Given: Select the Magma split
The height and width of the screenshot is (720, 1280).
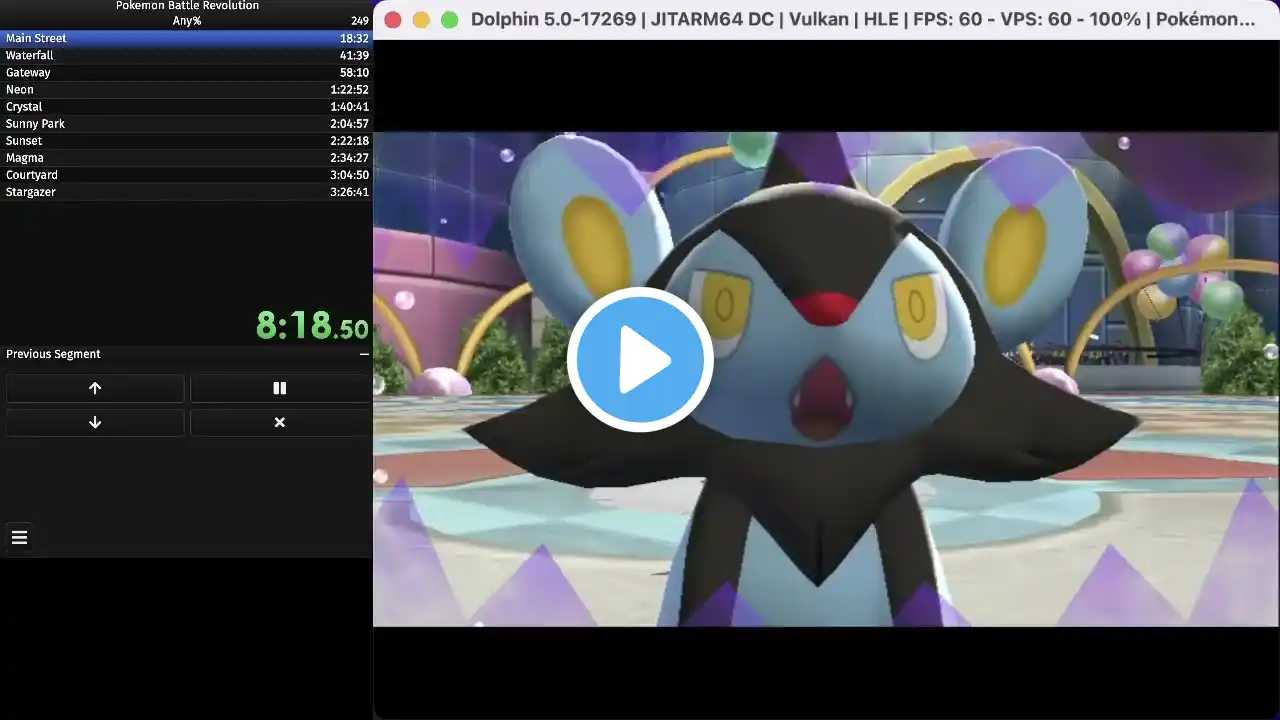Looking at the screenshot, I should (186, 157).
